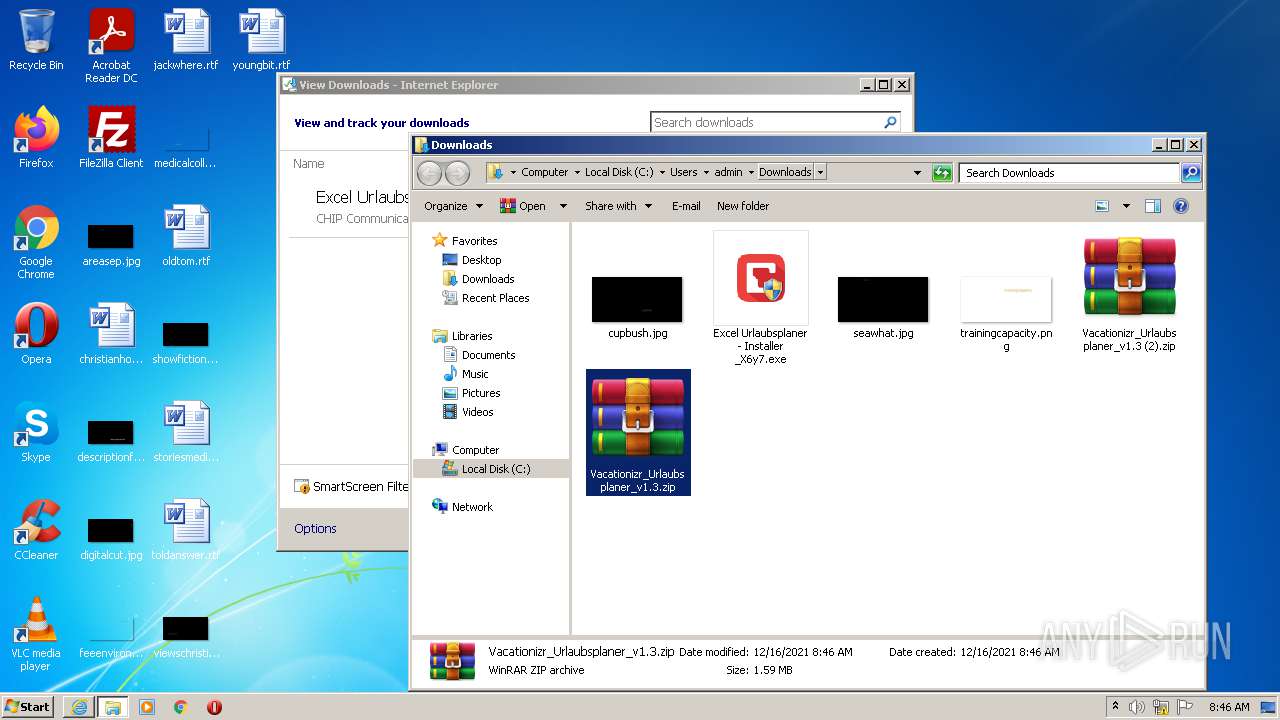Viewport: 1280px width, 720px height.
Task: Open Explorer help question mark icon
Action: (x=1181, y=206)
